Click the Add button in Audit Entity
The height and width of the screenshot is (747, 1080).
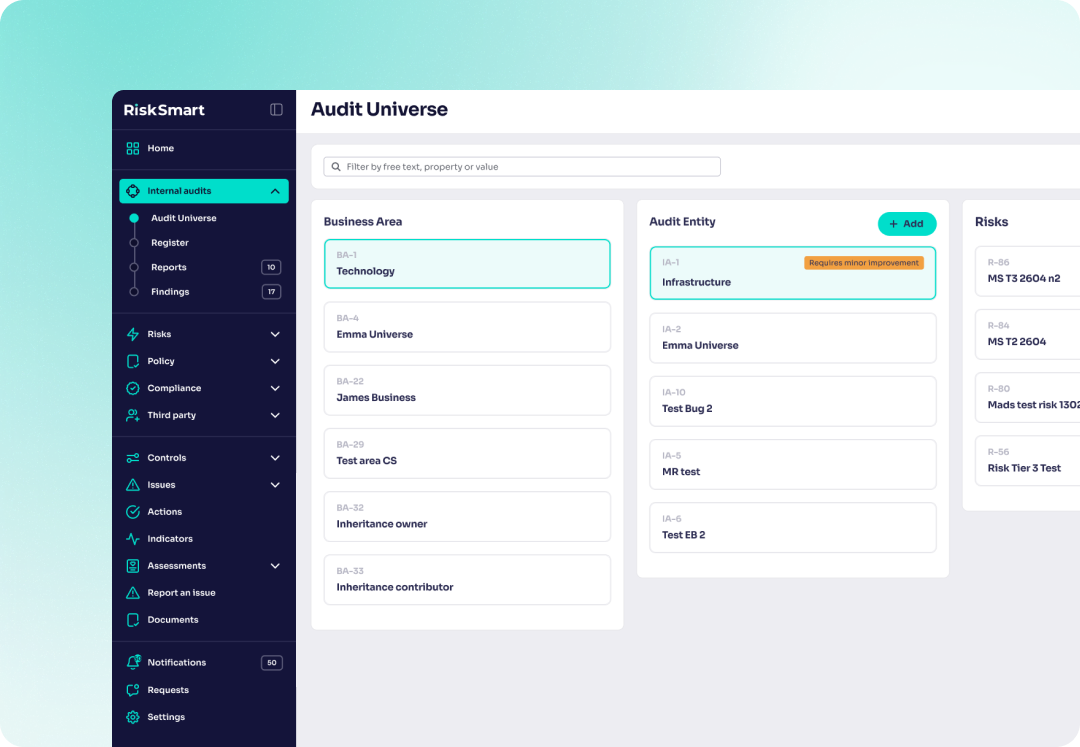(x=906, y=223)
